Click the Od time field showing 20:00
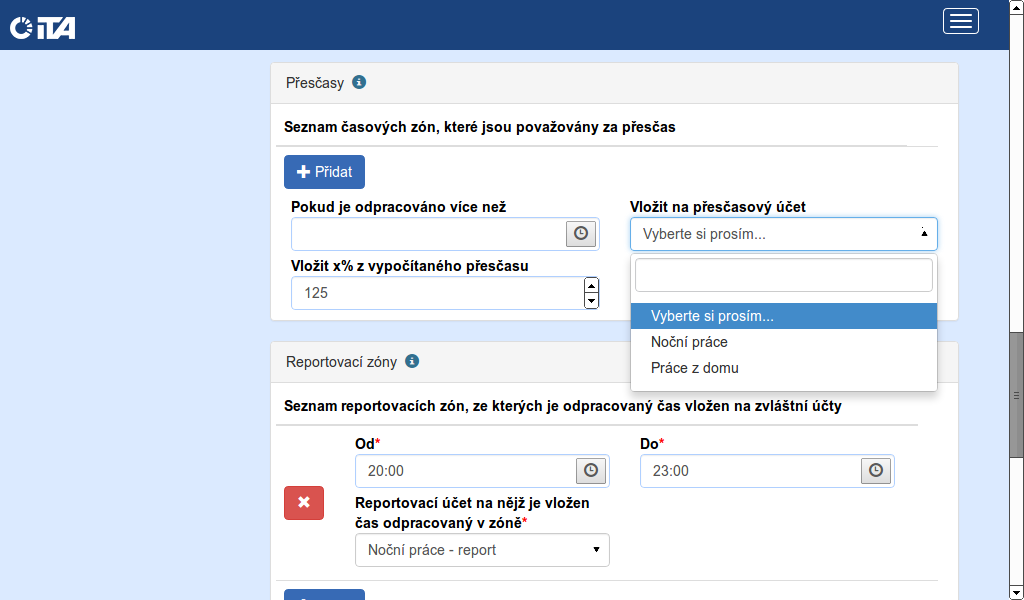 tap(465, 470)
